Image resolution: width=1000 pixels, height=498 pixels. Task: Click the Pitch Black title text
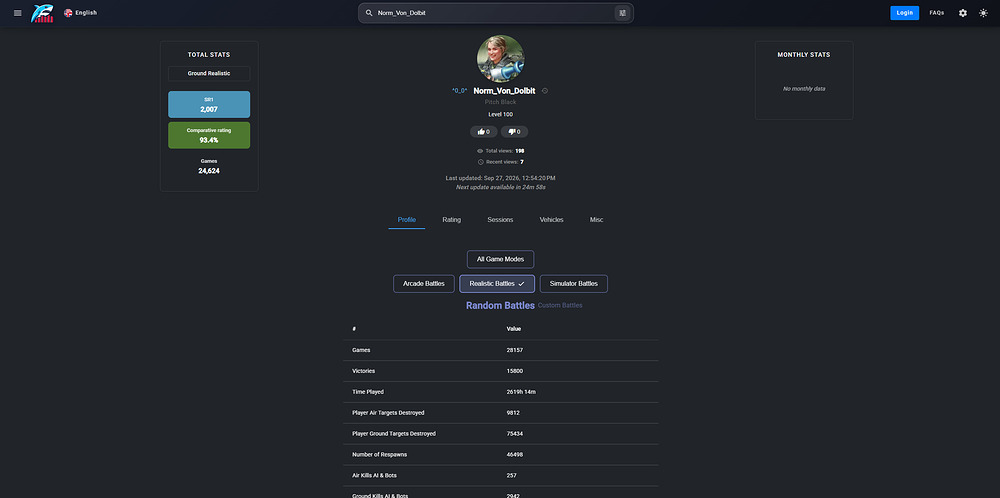point(501,102)
